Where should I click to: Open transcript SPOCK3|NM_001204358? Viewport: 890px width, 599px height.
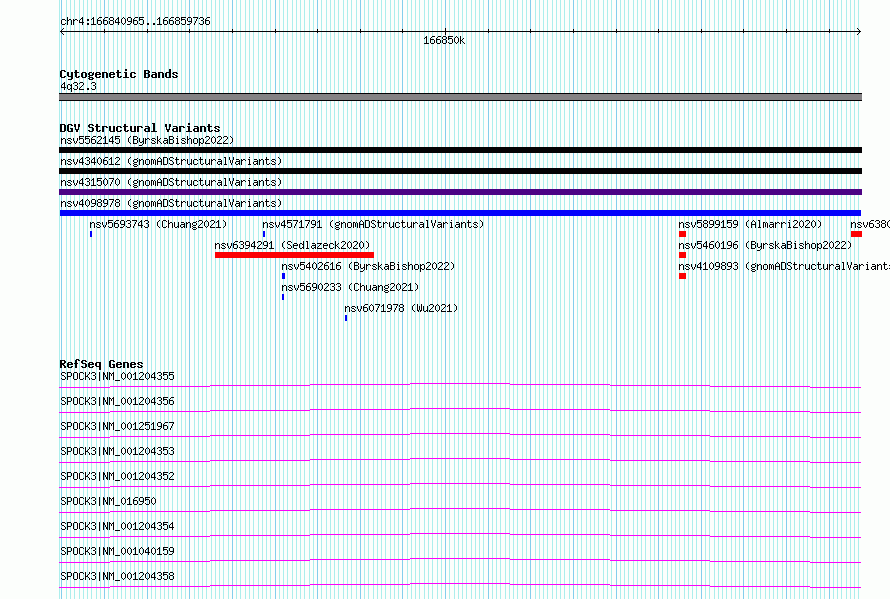(x=117, y=576)
